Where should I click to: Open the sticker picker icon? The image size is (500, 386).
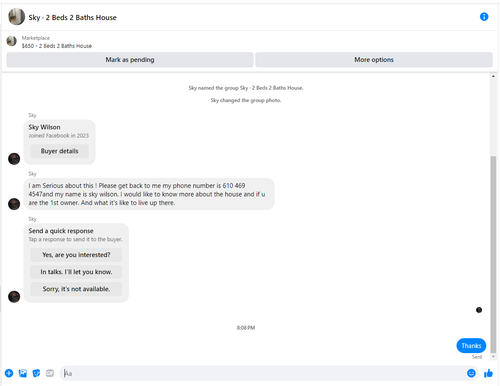pos(36,373)
